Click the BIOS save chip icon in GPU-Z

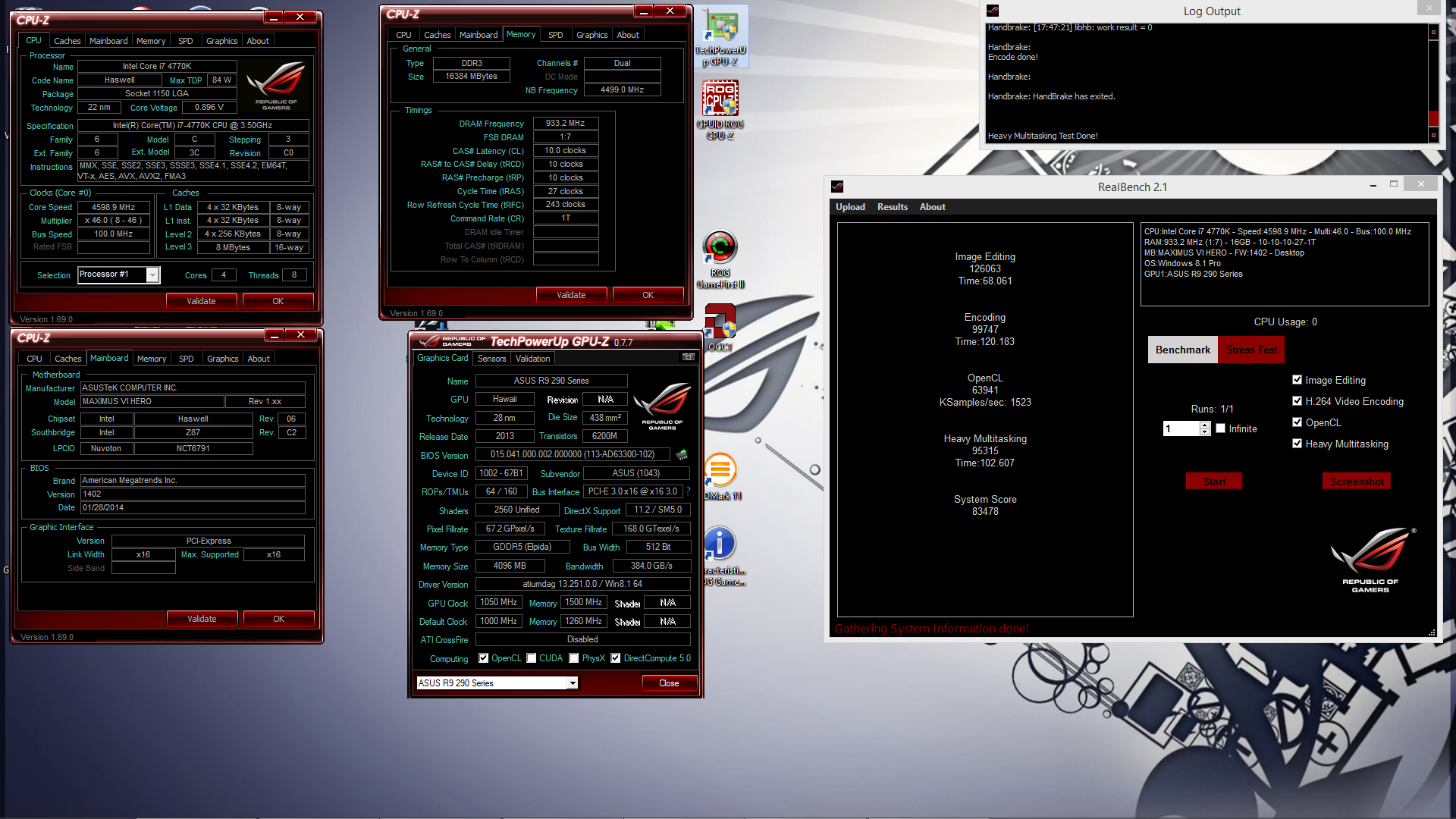coord(682,455)
